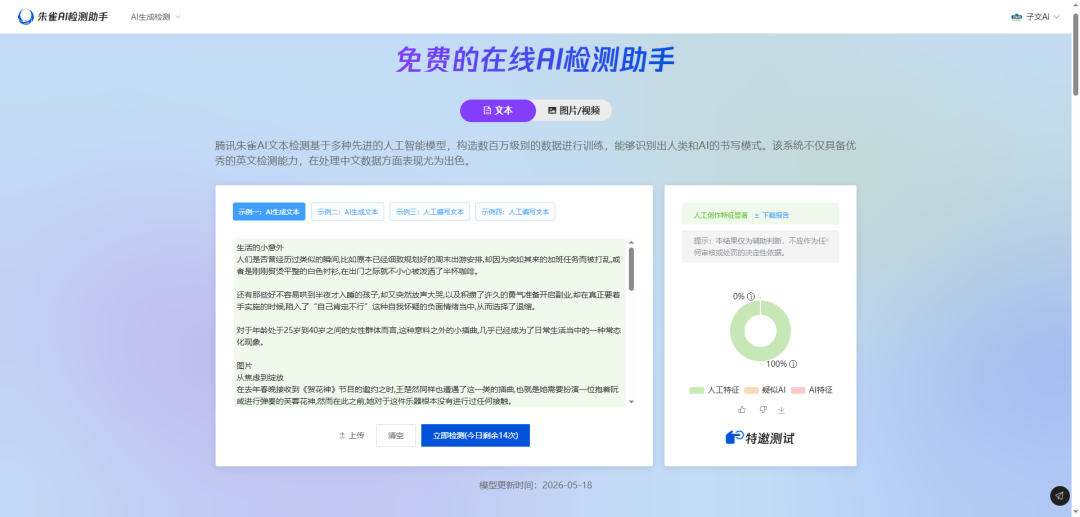Click the 上传 upload button
Screen dimensions: 1080x517
click(x=351, y=436)
